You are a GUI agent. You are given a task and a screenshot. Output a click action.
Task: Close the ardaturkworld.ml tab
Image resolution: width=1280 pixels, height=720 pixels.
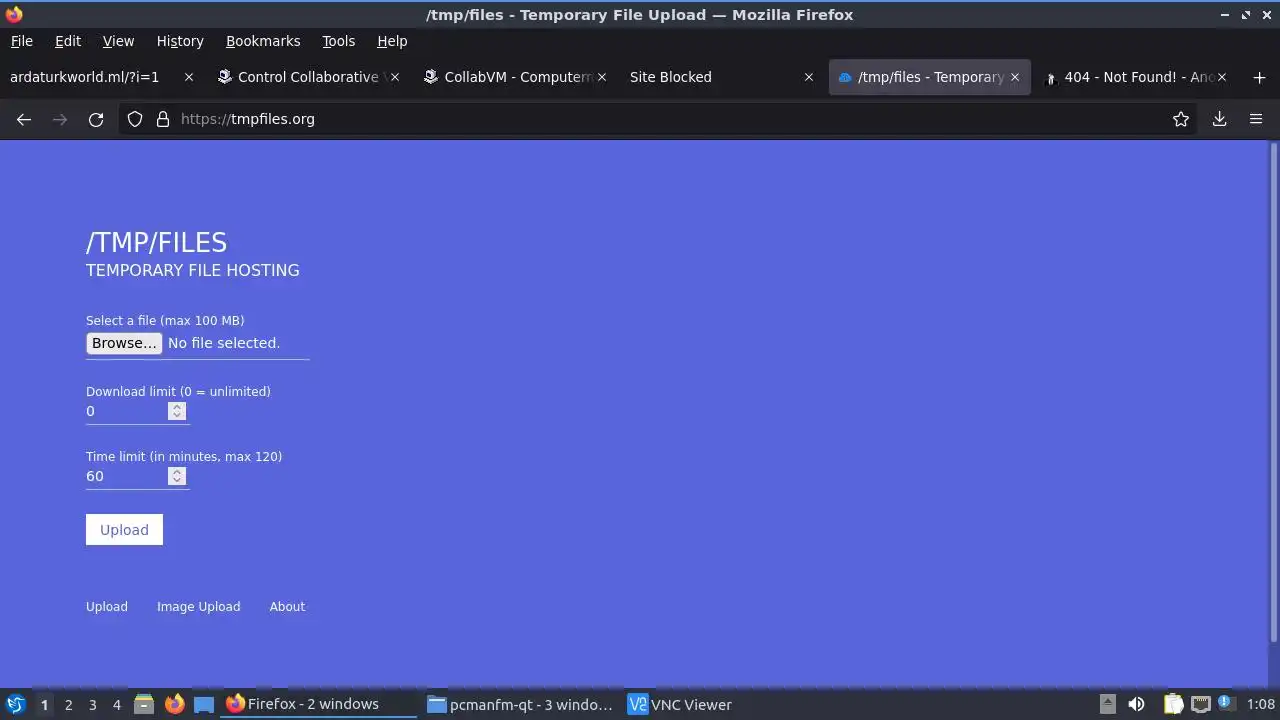point(189,77)
